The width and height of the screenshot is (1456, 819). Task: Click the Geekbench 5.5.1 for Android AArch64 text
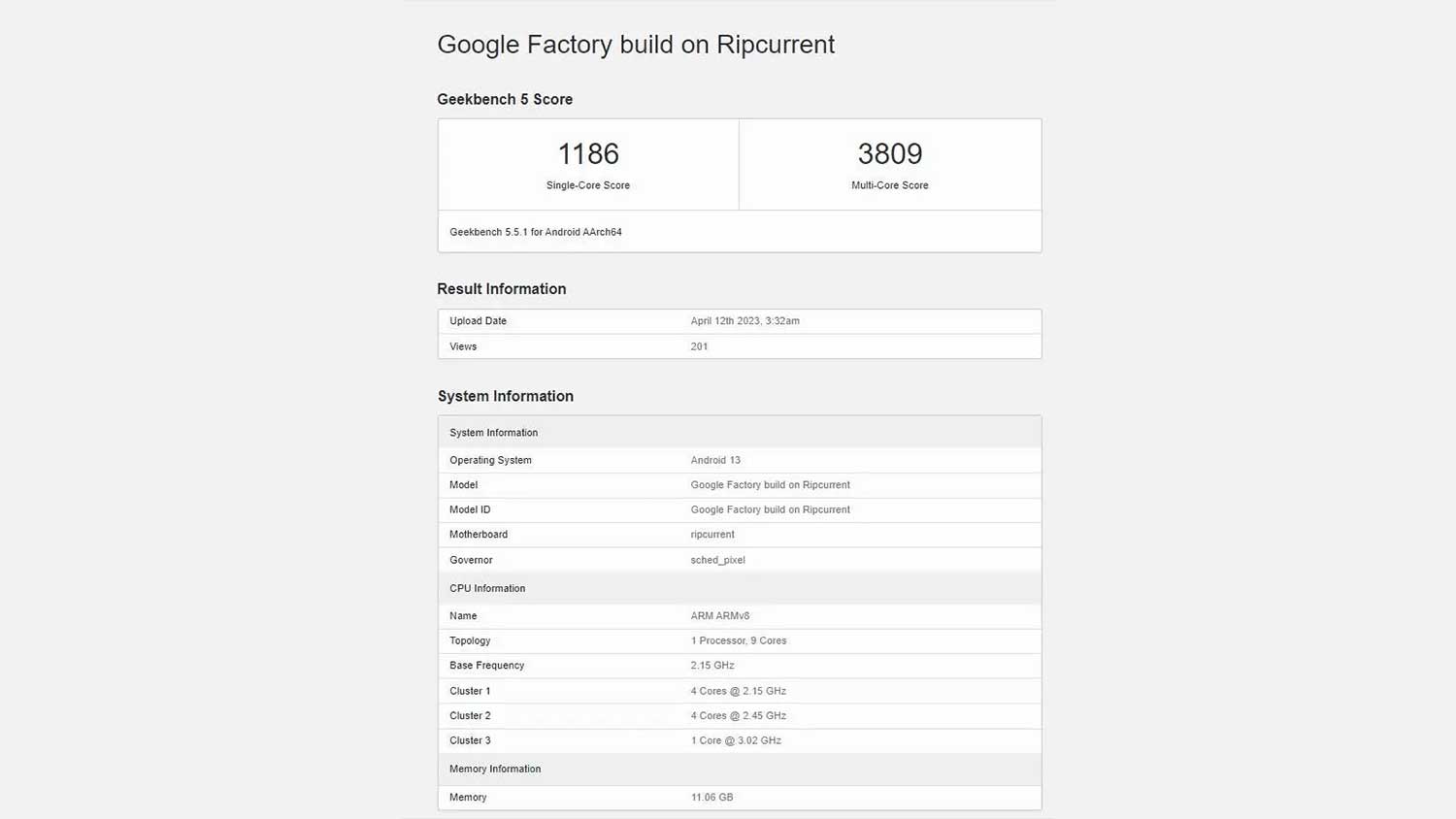[536, 232]
